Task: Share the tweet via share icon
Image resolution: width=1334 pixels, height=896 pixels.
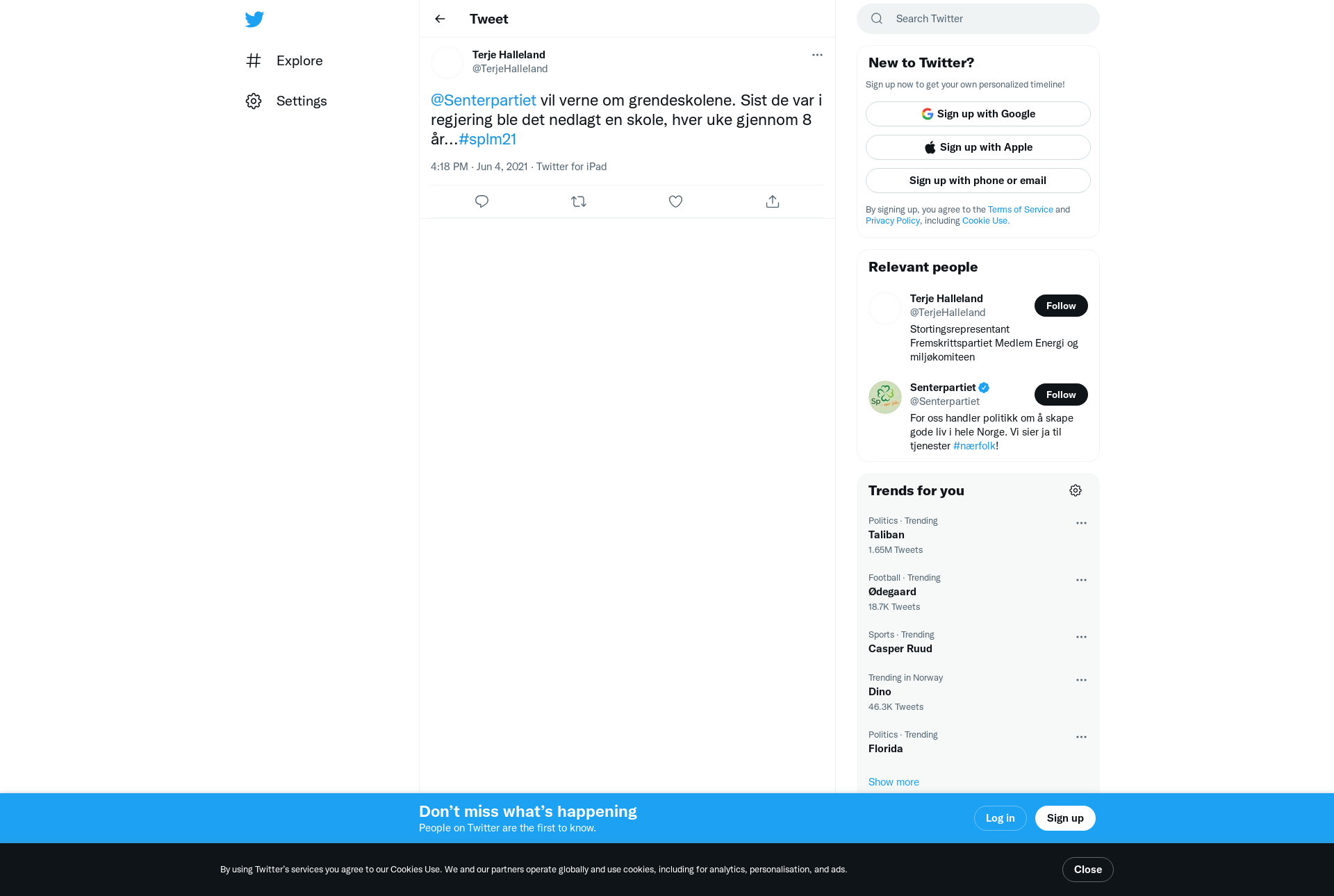Action: 773,201
